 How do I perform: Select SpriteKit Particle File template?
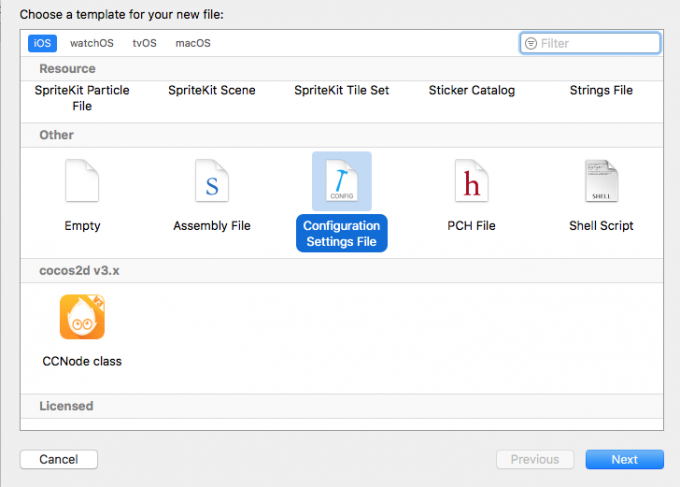[x=82, y=97]
